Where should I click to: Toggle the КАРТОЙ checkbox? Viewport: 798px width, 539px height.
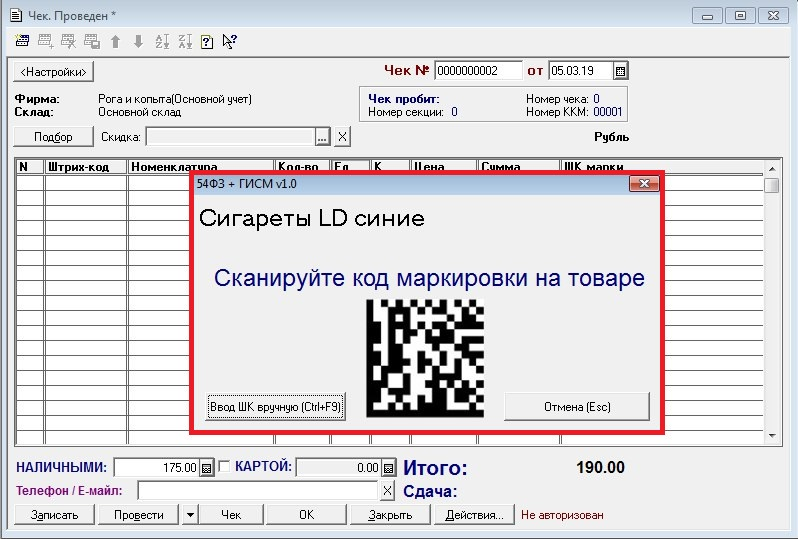click(x=224, y=466)
